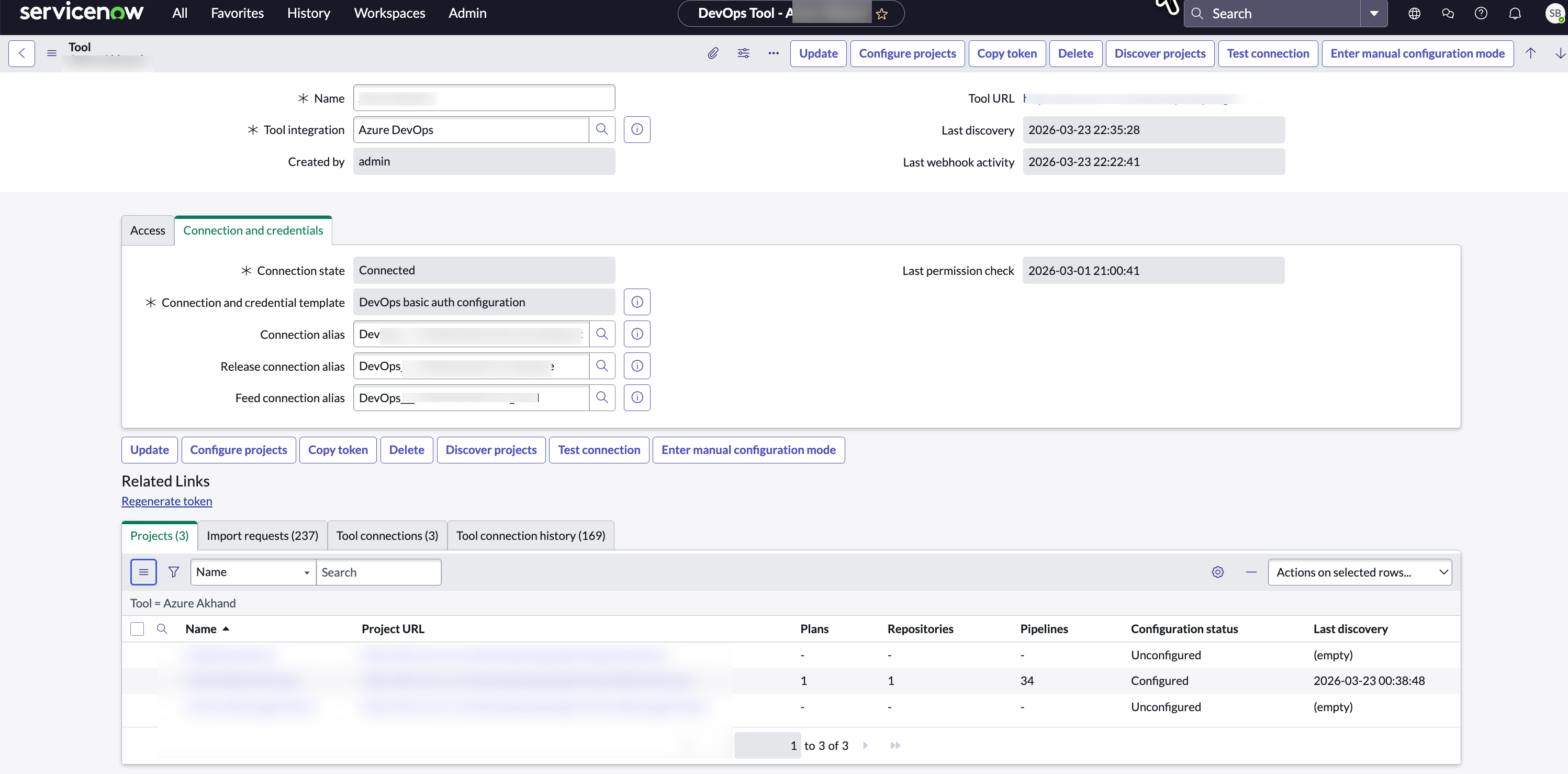Click header Test connection button
Screen dimensions: 1568x774
1268,53
